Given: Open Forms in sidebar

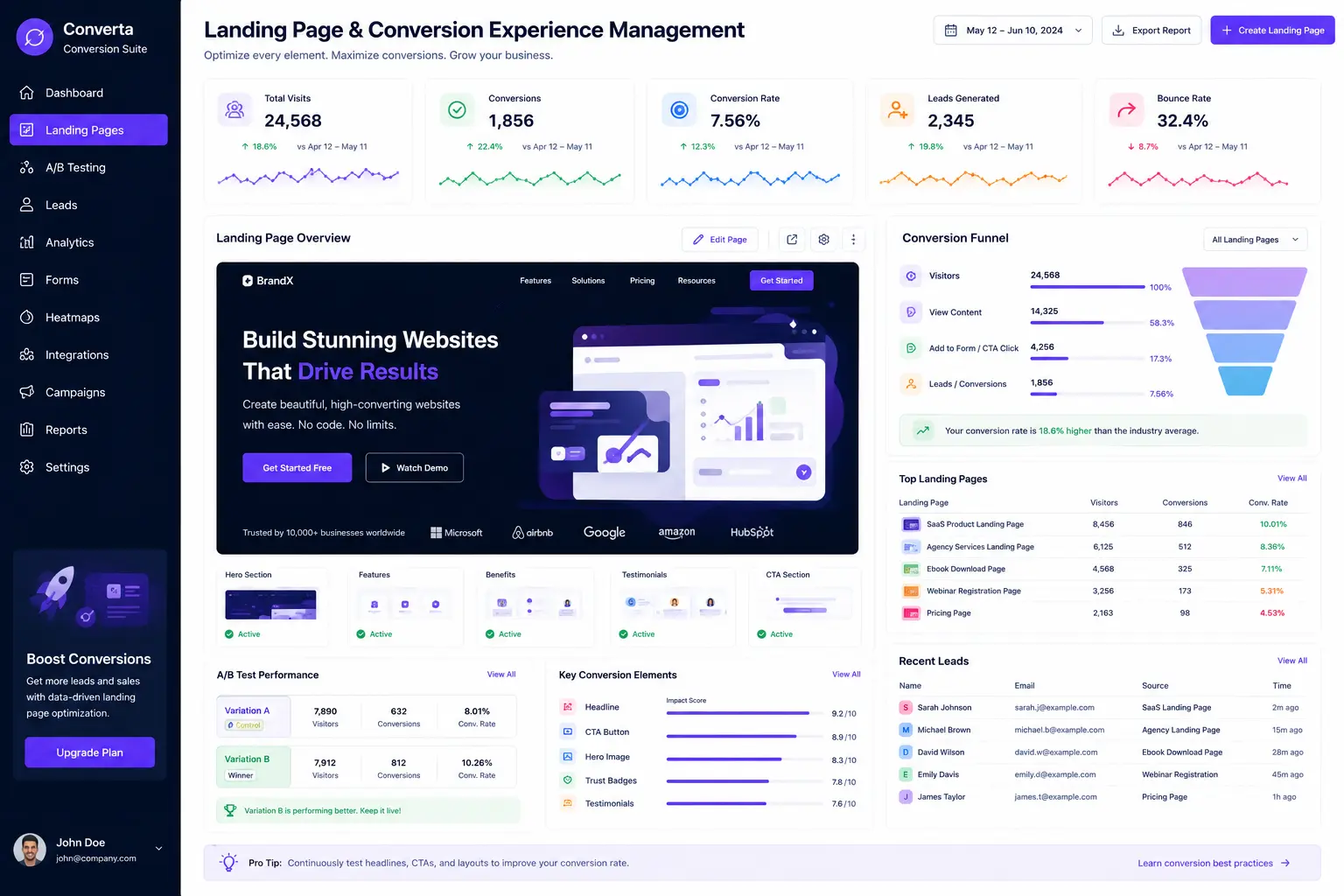Looking at the screenshot, I should click(x=88, y=280).
